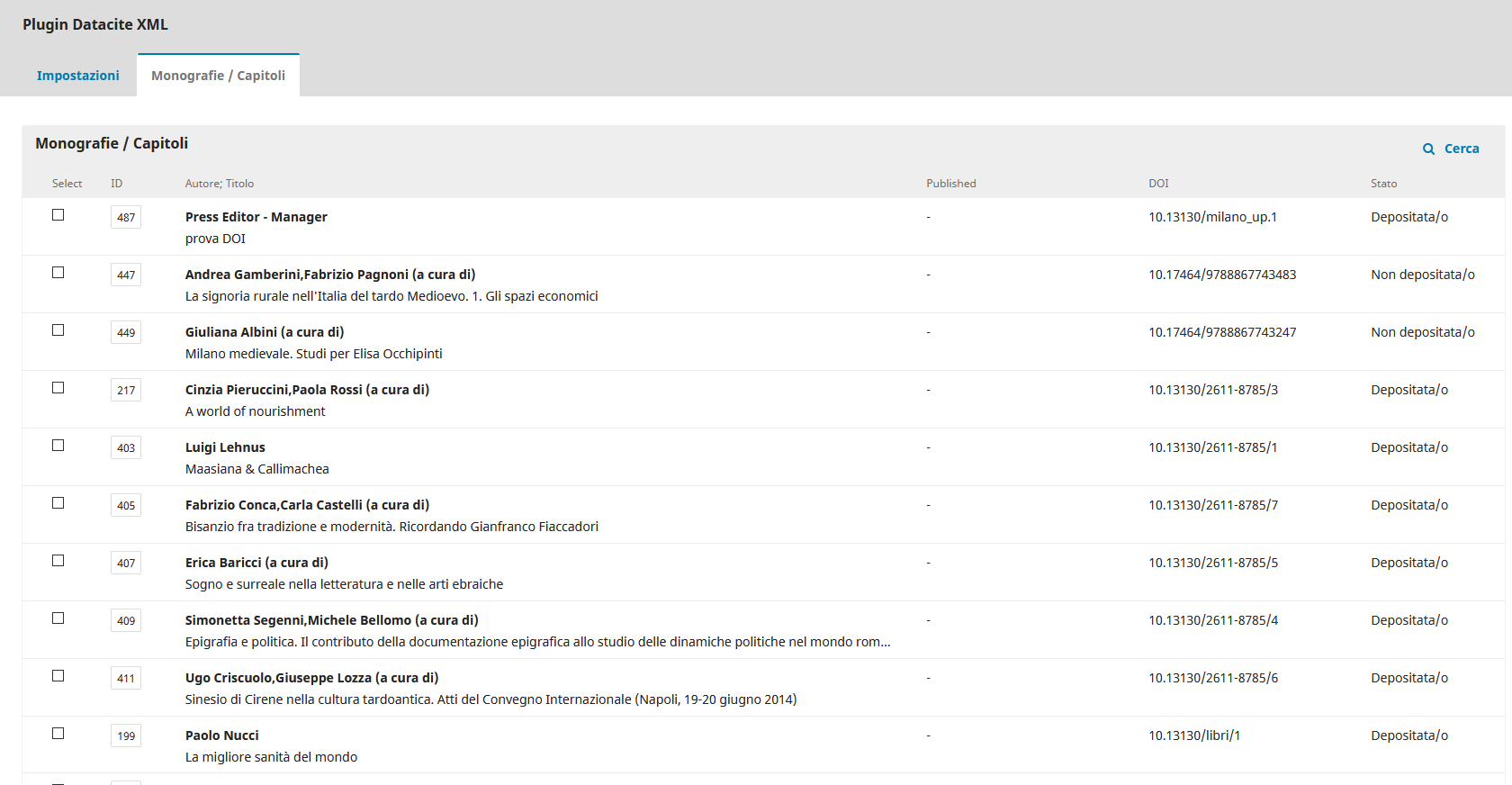Click DOI 10.13130/2611-8785/1

click(x=1213, y=447)
